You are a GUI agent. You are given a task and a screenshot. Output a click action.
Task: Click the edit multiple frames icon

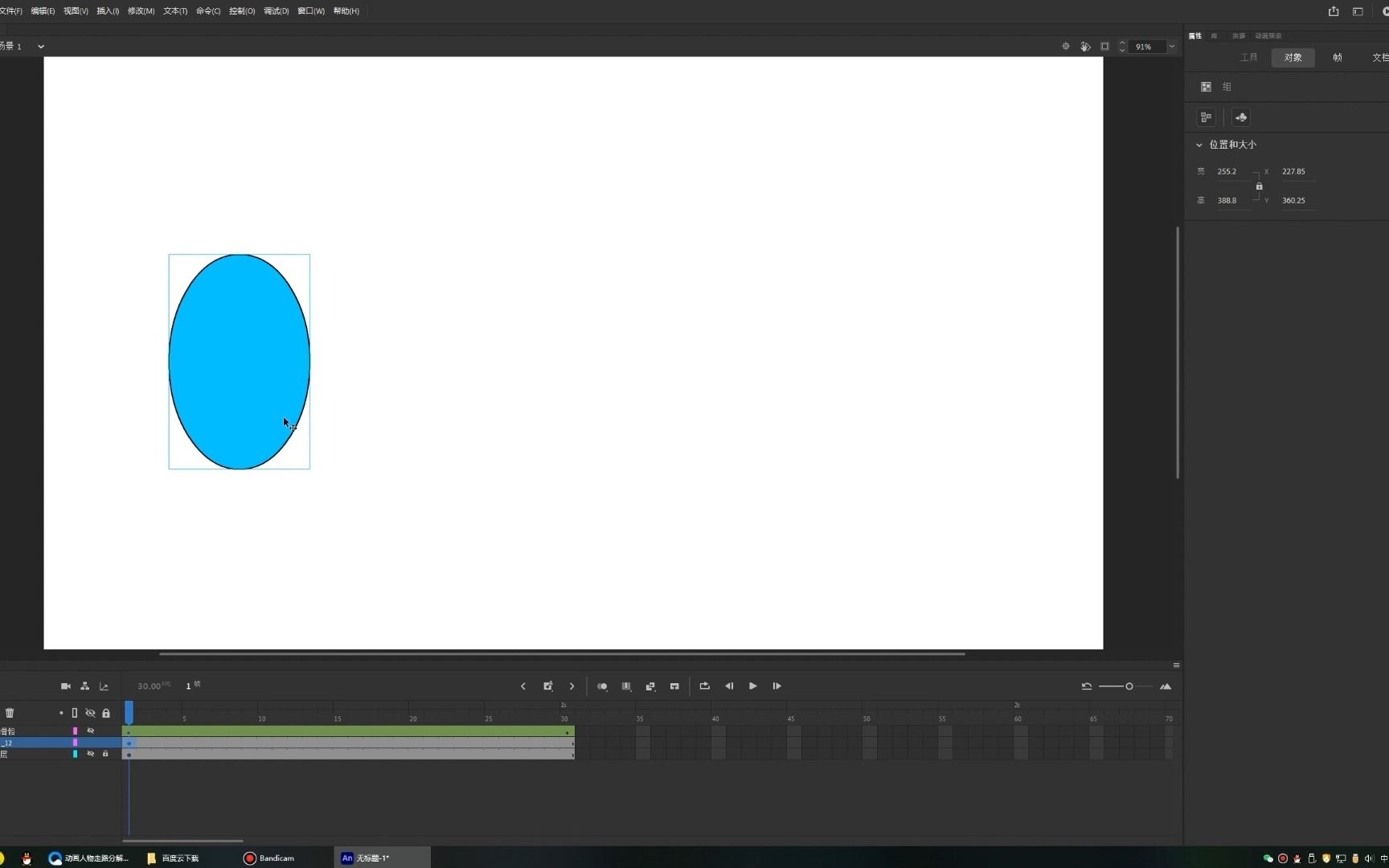626,686
